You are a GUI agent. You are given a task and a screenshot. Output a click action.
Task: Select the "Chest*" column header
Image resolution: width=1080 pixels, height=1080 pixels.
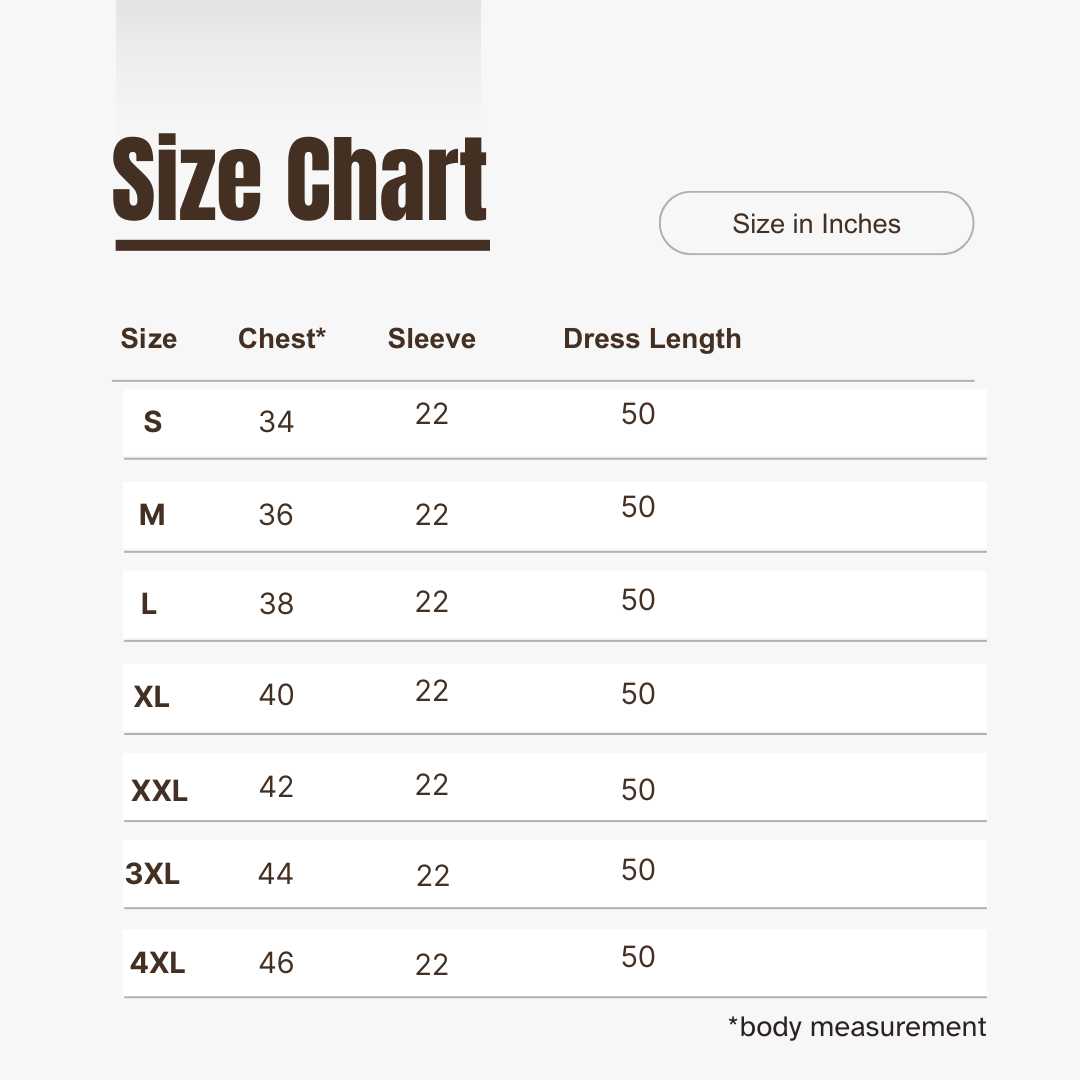click(282, 339)
